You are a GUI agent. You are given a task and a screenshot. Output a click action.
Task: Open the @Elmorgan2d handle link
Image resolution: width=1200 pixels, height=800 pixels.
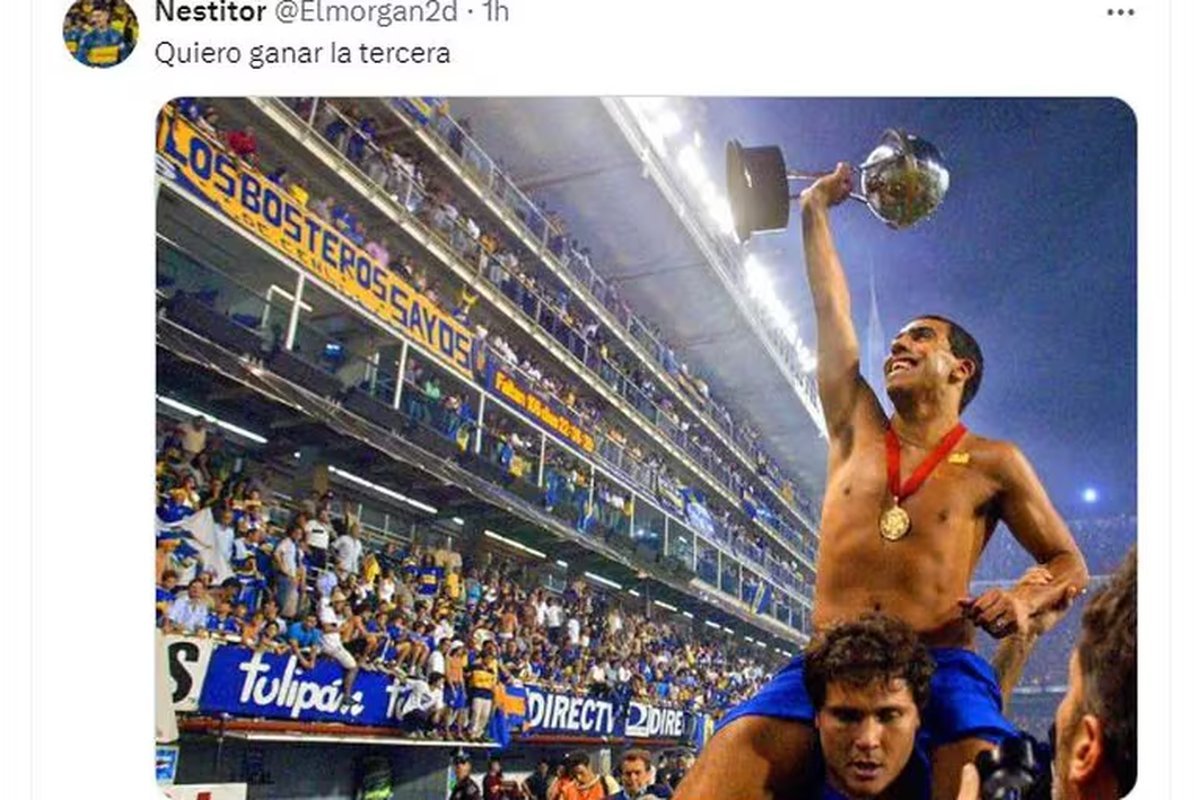click(365, 12)
